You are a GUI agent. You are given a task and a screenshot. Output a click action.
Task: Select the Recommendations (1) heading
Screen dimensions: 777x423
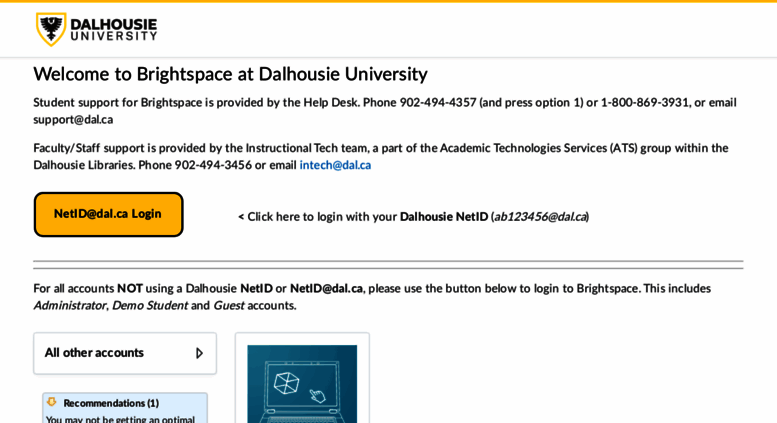111,403
